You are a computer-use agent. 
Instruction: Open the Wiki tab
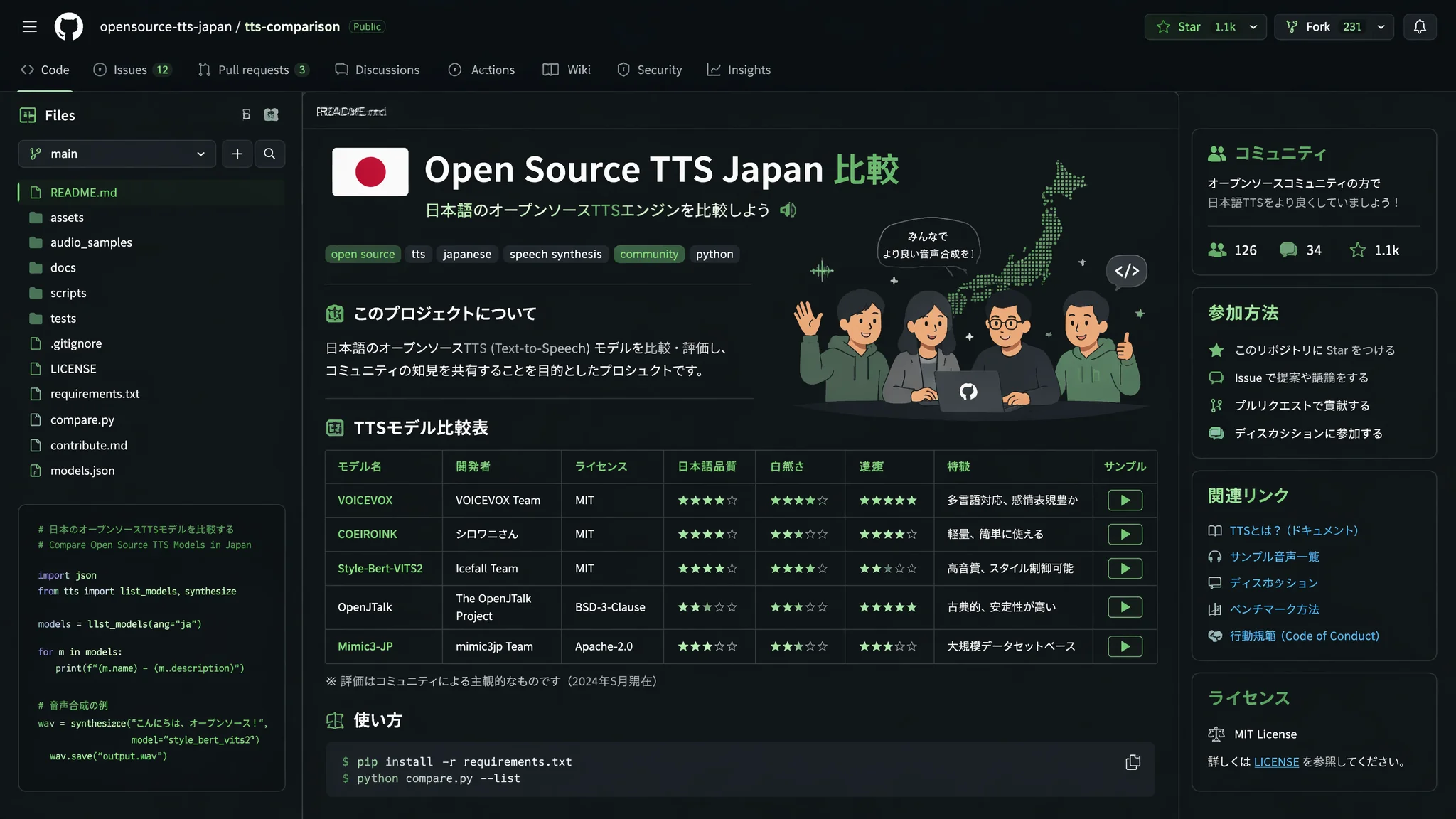click(567, 70)
